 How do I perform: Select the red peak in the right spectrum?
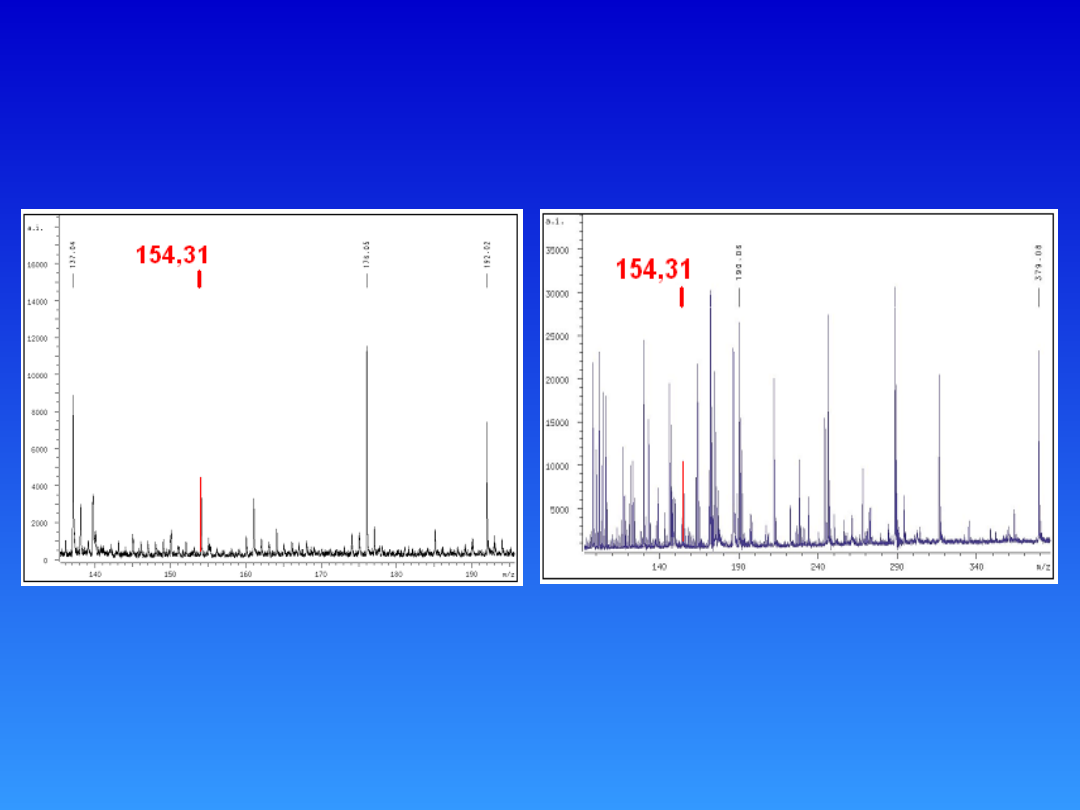tap(683, 500)
